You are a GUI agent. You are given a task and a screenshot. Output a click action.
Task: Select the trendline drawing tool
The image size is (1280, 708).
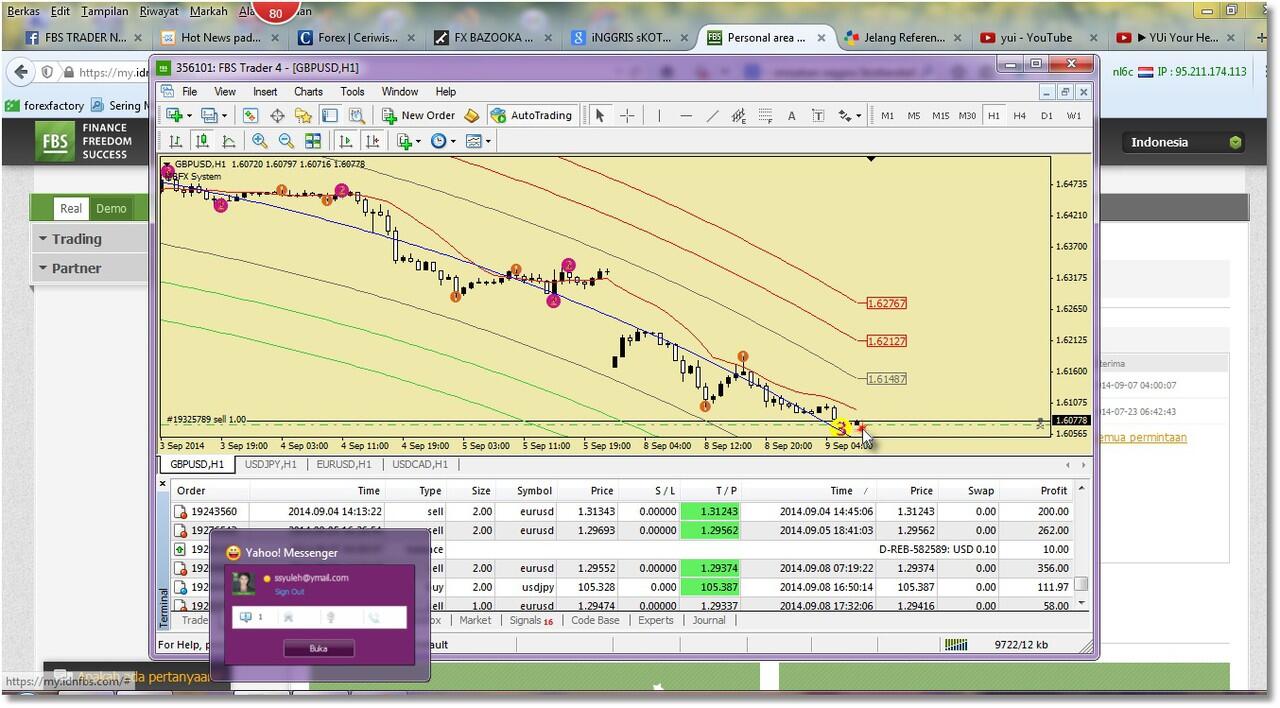pos(712,115)
